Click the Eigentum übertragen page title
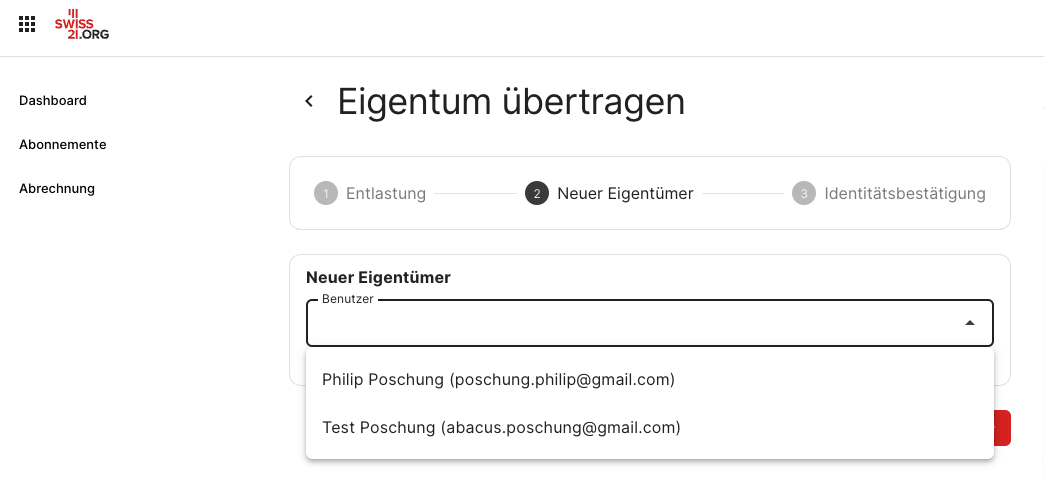This screenshot has height=479, width=1044. (511, 103)
